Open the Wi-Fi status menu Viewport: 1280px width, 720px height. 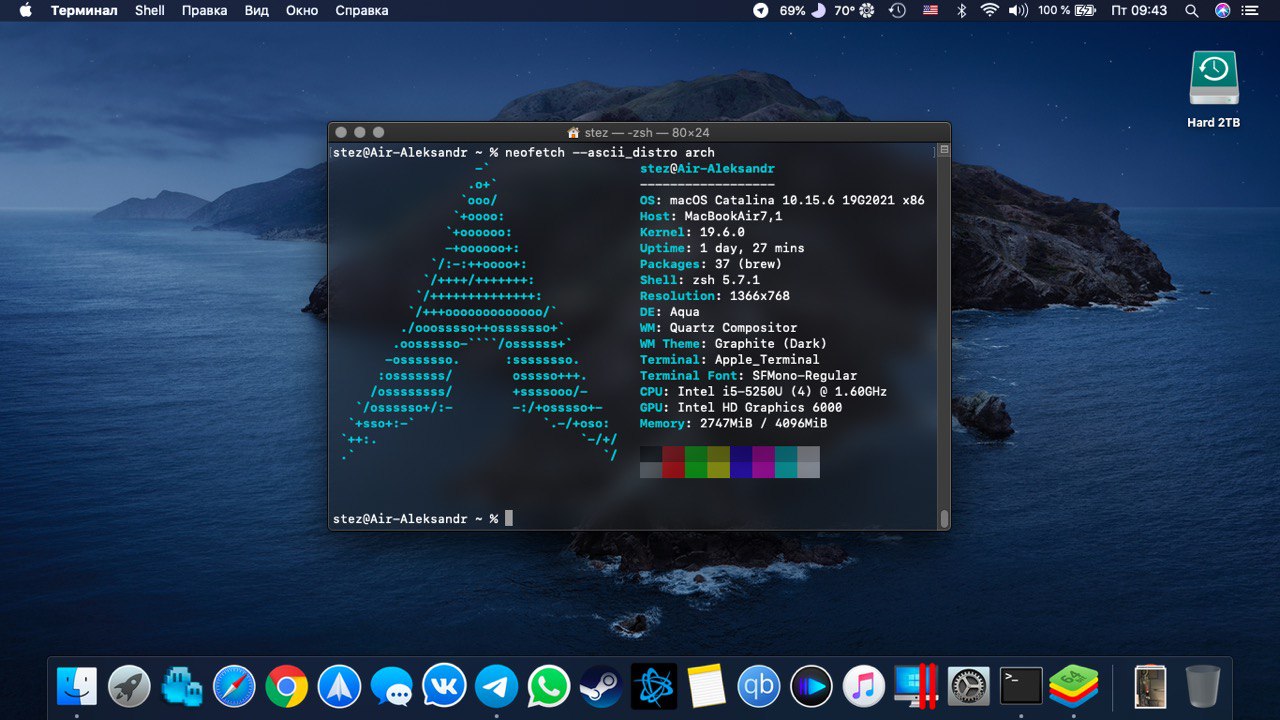click(x=990, y=10)
